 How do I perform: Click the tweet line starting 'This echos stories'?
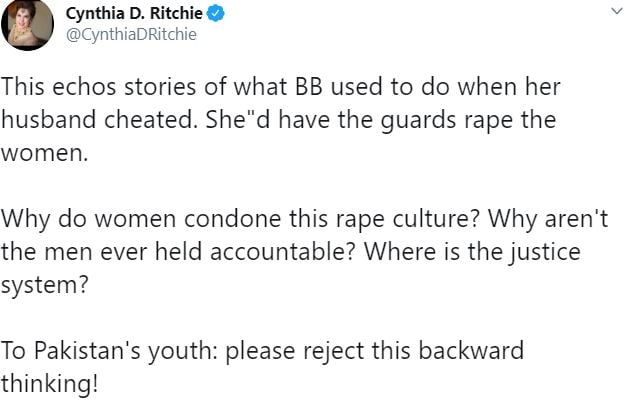pyautogui.click(x=281, y=87)
